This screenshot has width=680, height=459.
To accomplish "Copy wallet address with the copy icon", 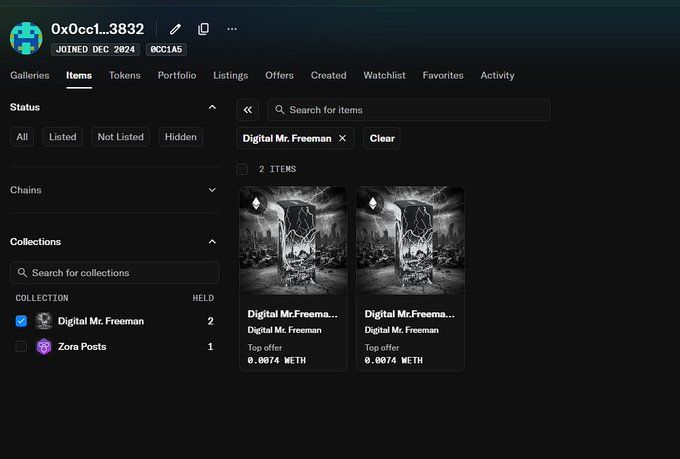I will 203,29.
